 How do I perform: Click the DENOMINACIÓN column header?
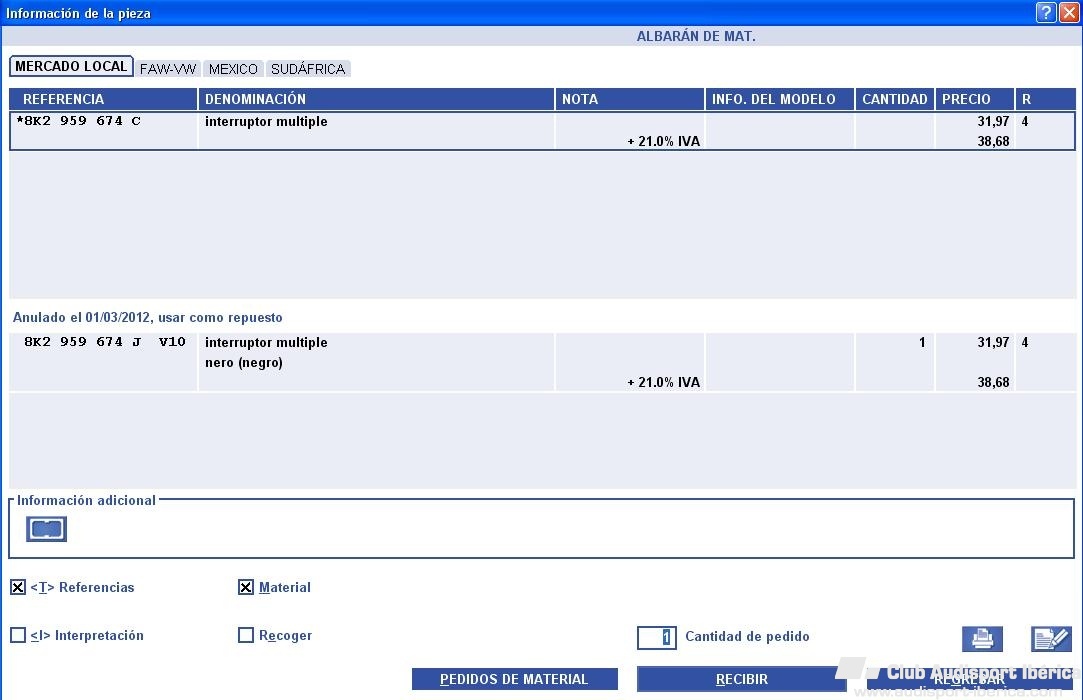coord(376,99)
